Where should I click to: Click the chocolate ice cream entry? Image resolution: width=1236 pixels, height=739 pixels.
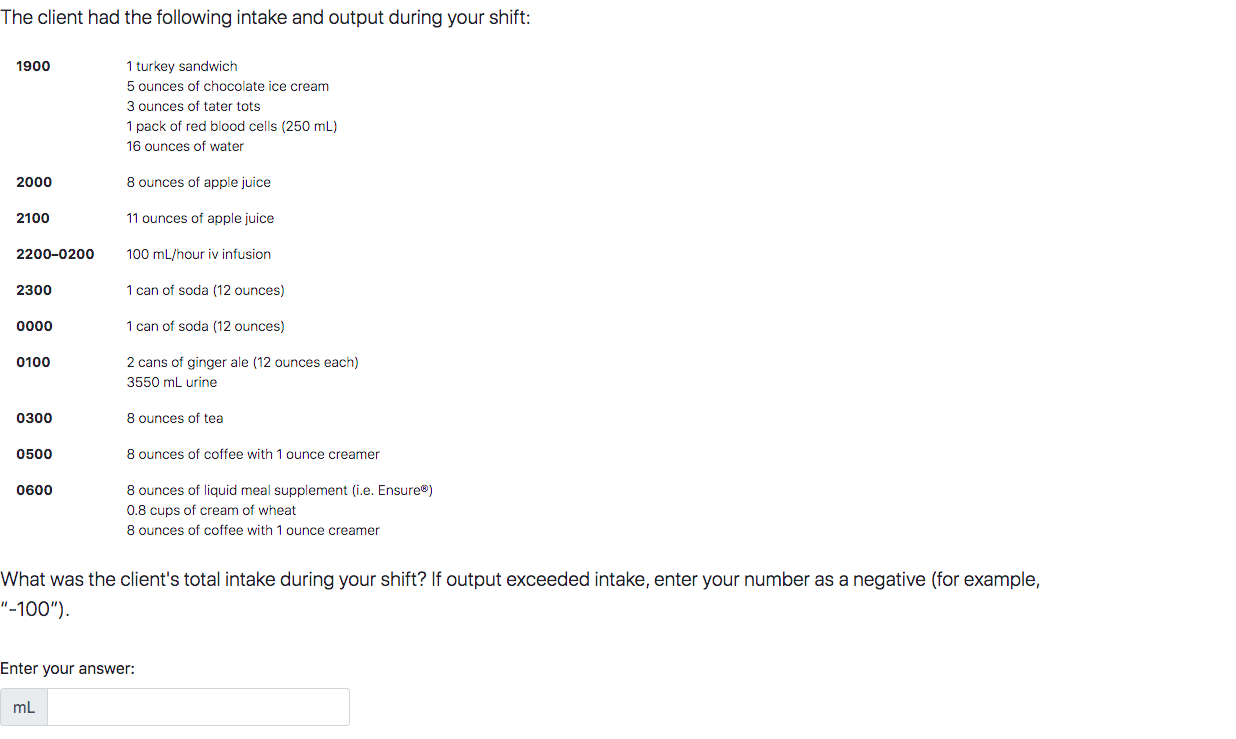(227, 86)
